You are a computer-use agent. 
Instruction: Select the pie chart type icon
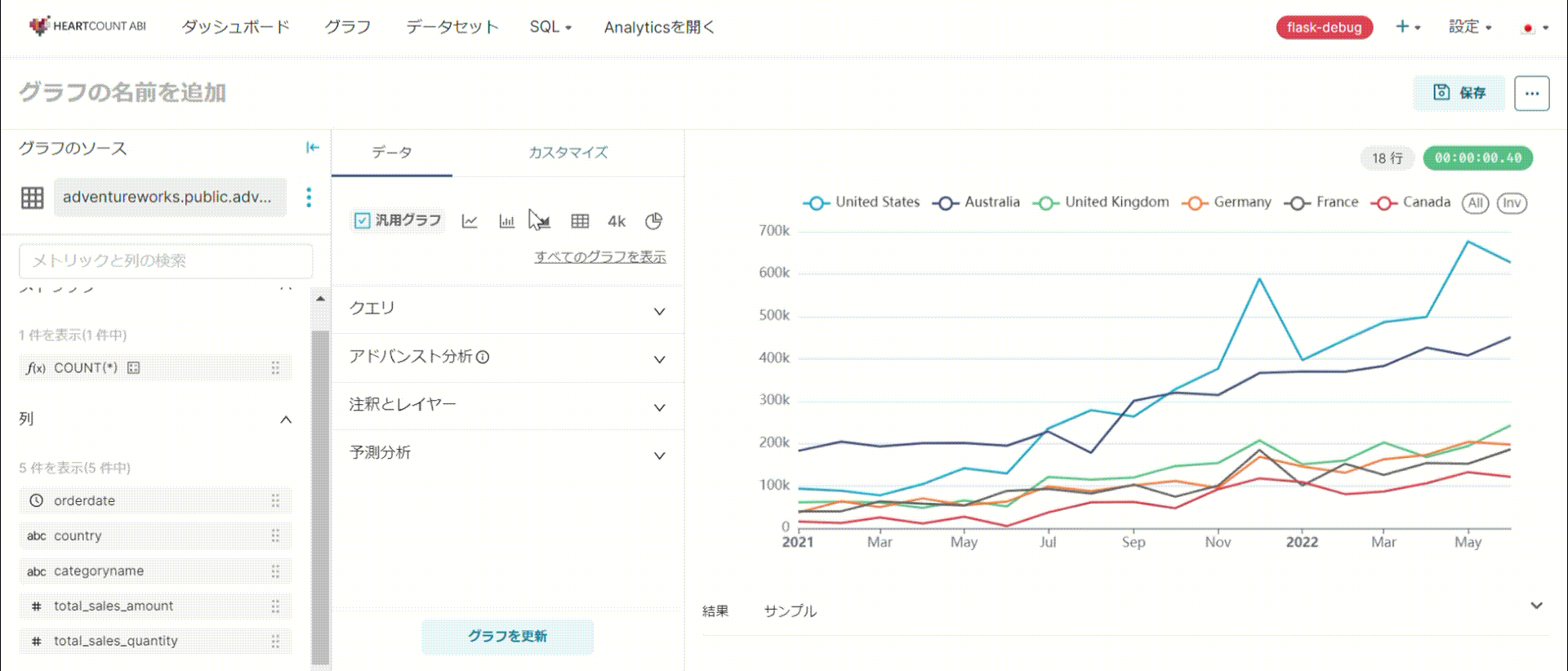(653, 221)
